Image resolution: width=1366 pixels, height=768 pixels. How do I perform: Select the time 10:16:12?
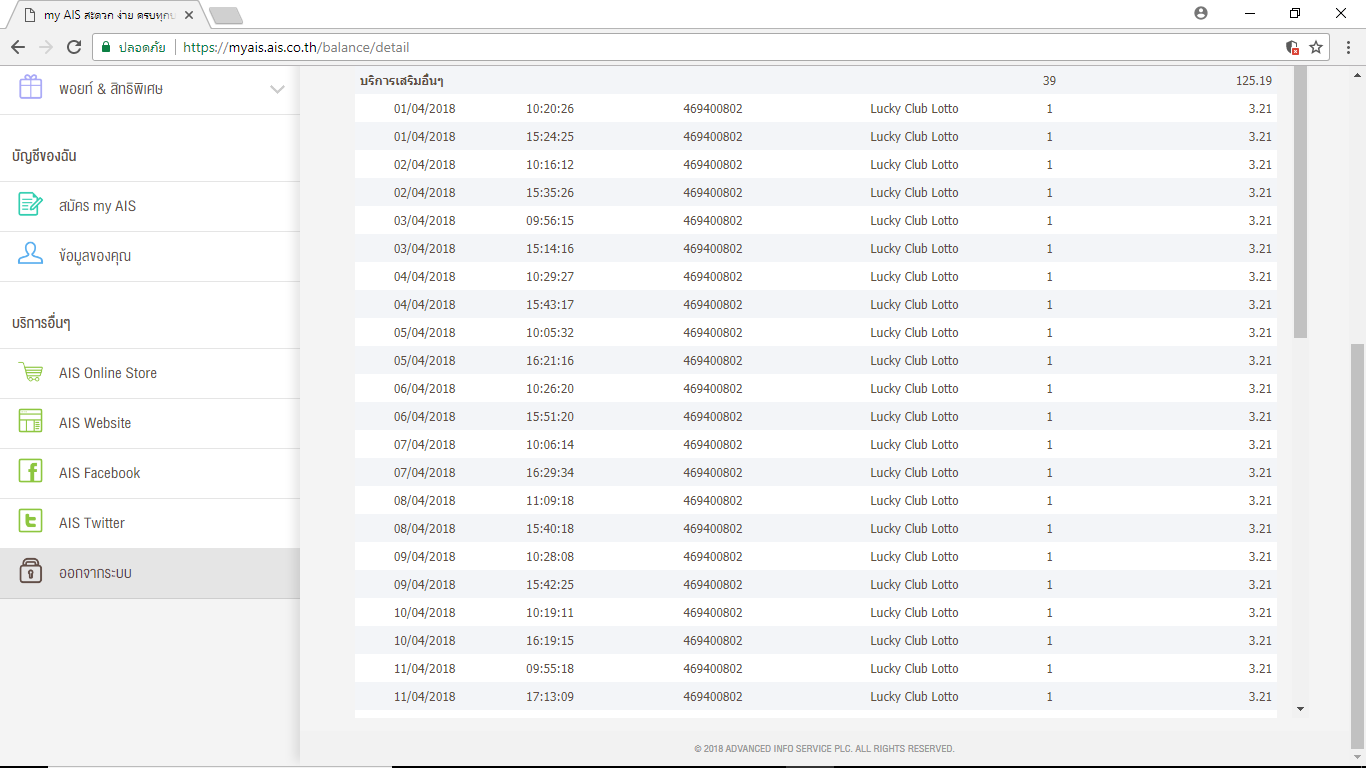550,165
